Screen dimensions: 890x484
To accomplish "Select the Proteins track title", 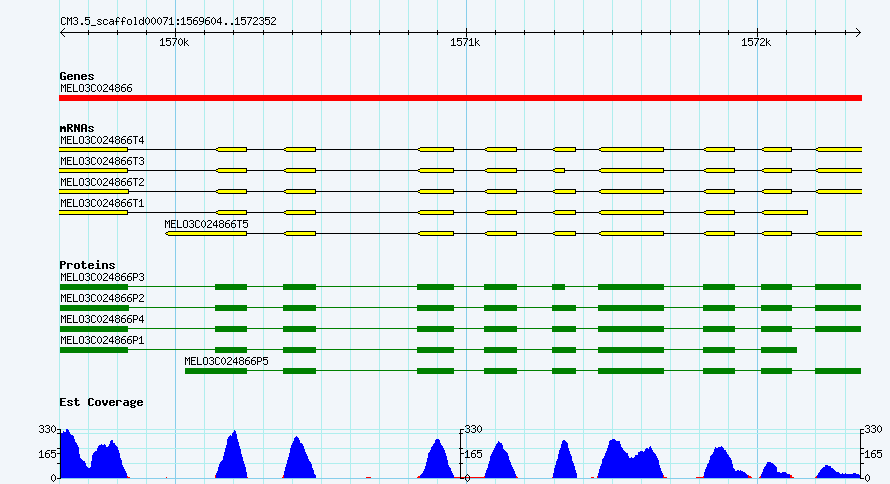I will pyautogui.click(x=87, y=265).
